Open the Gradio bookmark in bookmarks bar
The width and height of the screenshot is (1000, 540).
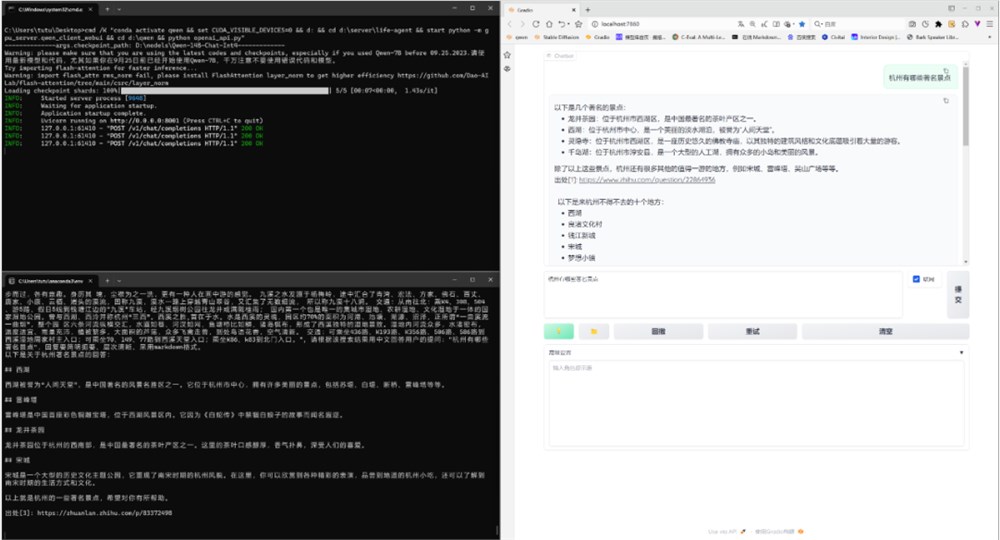(598, 37)
